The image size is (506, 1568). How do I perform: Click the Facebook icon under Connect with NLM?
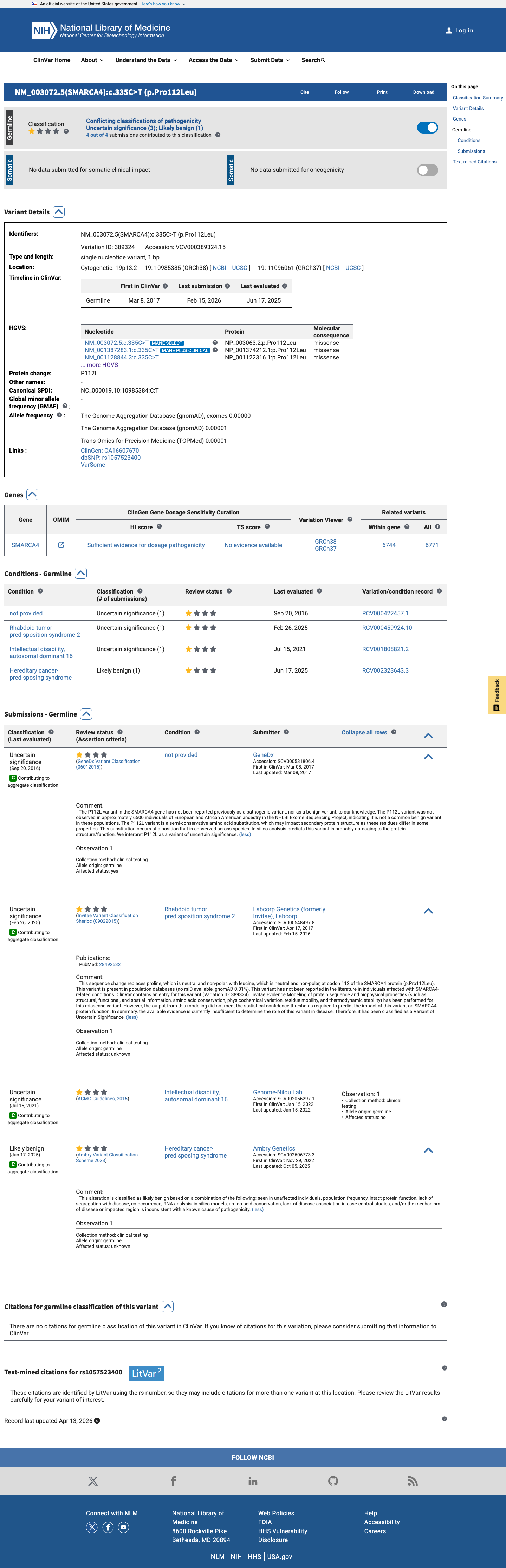108,1527
